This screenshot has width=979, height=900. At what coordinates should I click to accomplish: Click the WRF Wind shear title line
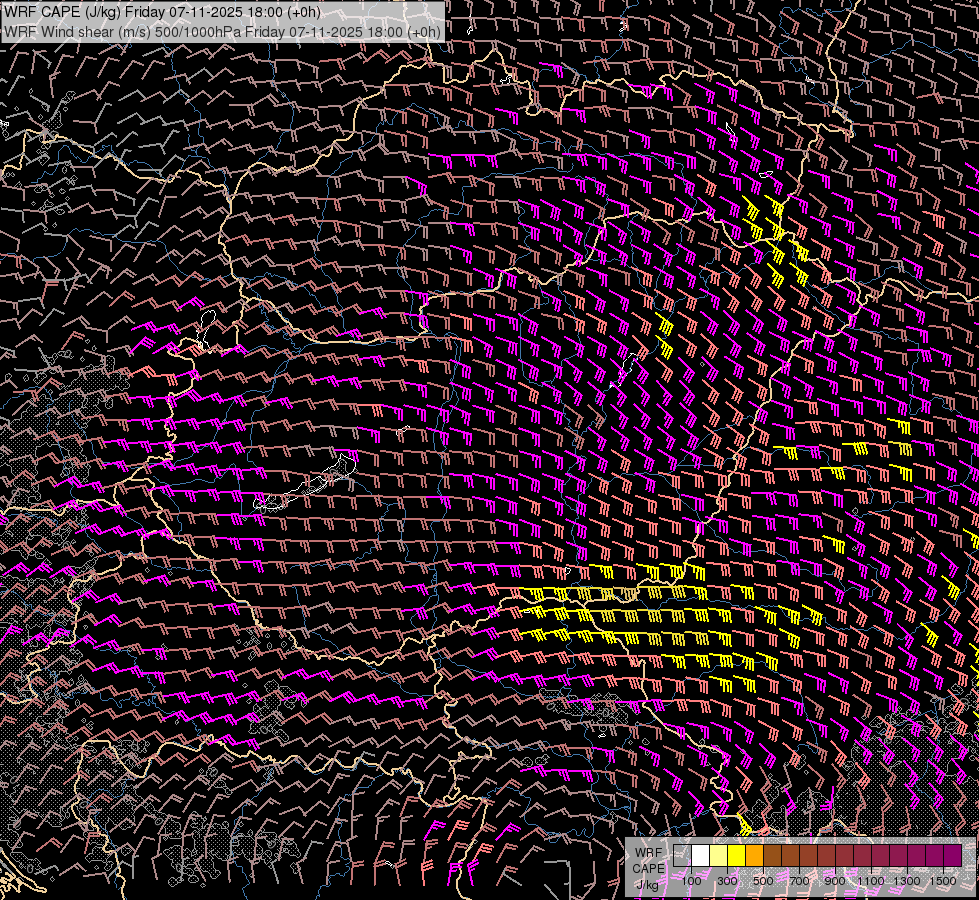pos(222,32)
